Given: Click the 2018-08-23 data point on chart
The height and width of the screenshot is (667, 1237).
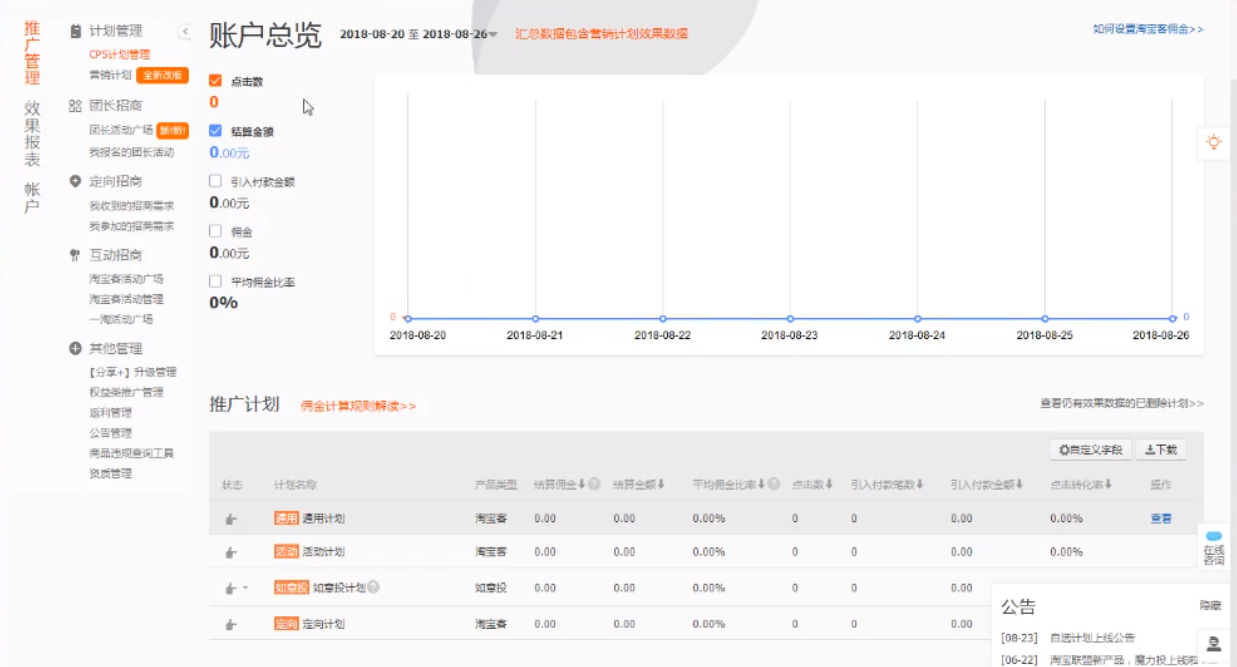Looking at the screenshot, I should (x=790, y=319).
